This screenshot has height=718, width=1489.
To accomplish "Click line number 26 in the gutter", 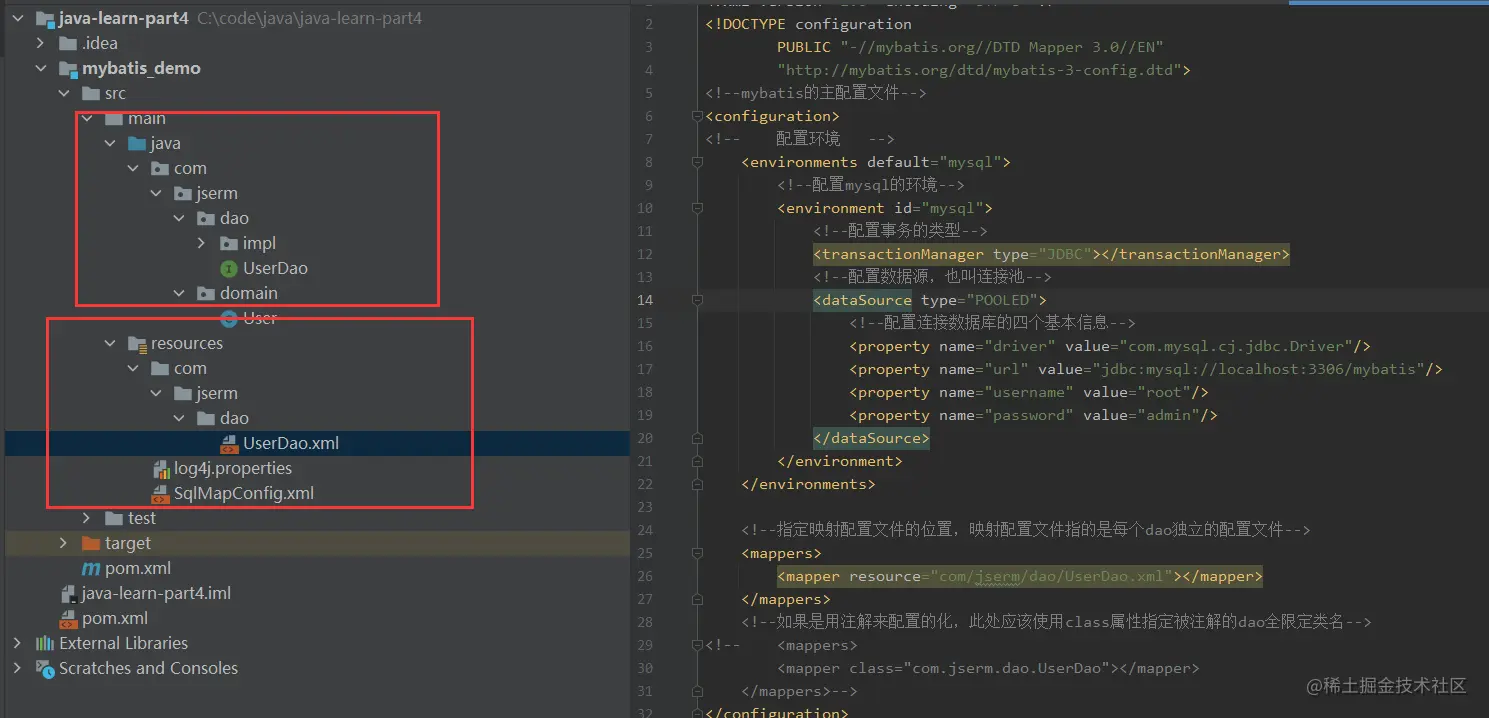I will pyautogui.click(x=644, y=576).
